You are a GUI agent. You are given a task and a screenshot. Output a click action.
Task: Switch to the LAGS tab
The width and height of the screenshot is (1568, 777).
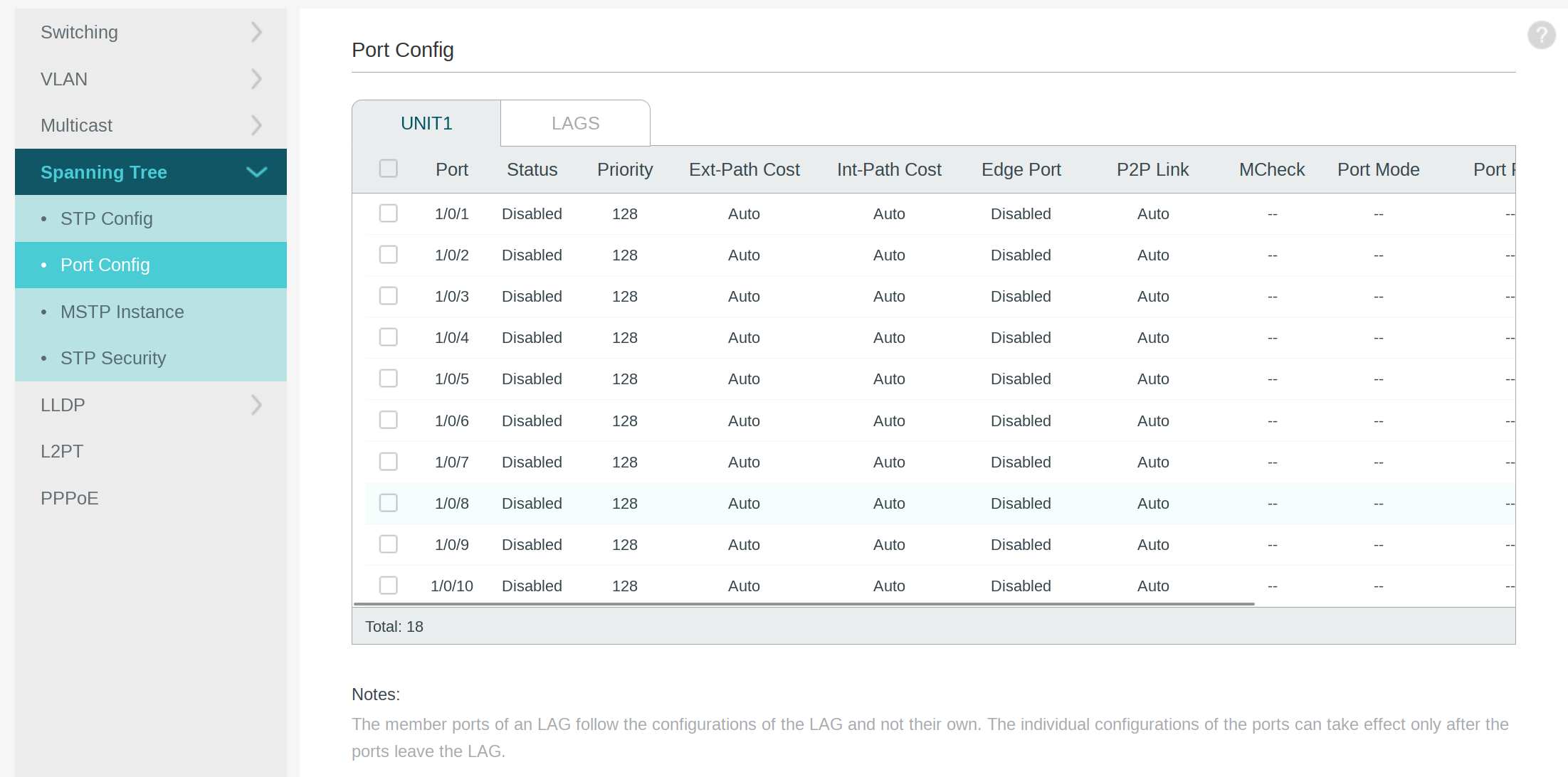tap(575, 123)
